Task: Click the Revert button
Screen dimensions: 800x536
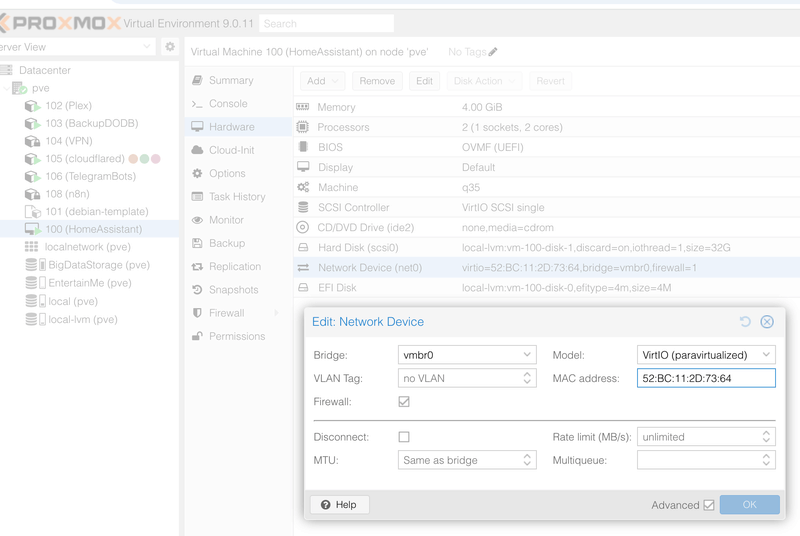Action: pos(550,81)
